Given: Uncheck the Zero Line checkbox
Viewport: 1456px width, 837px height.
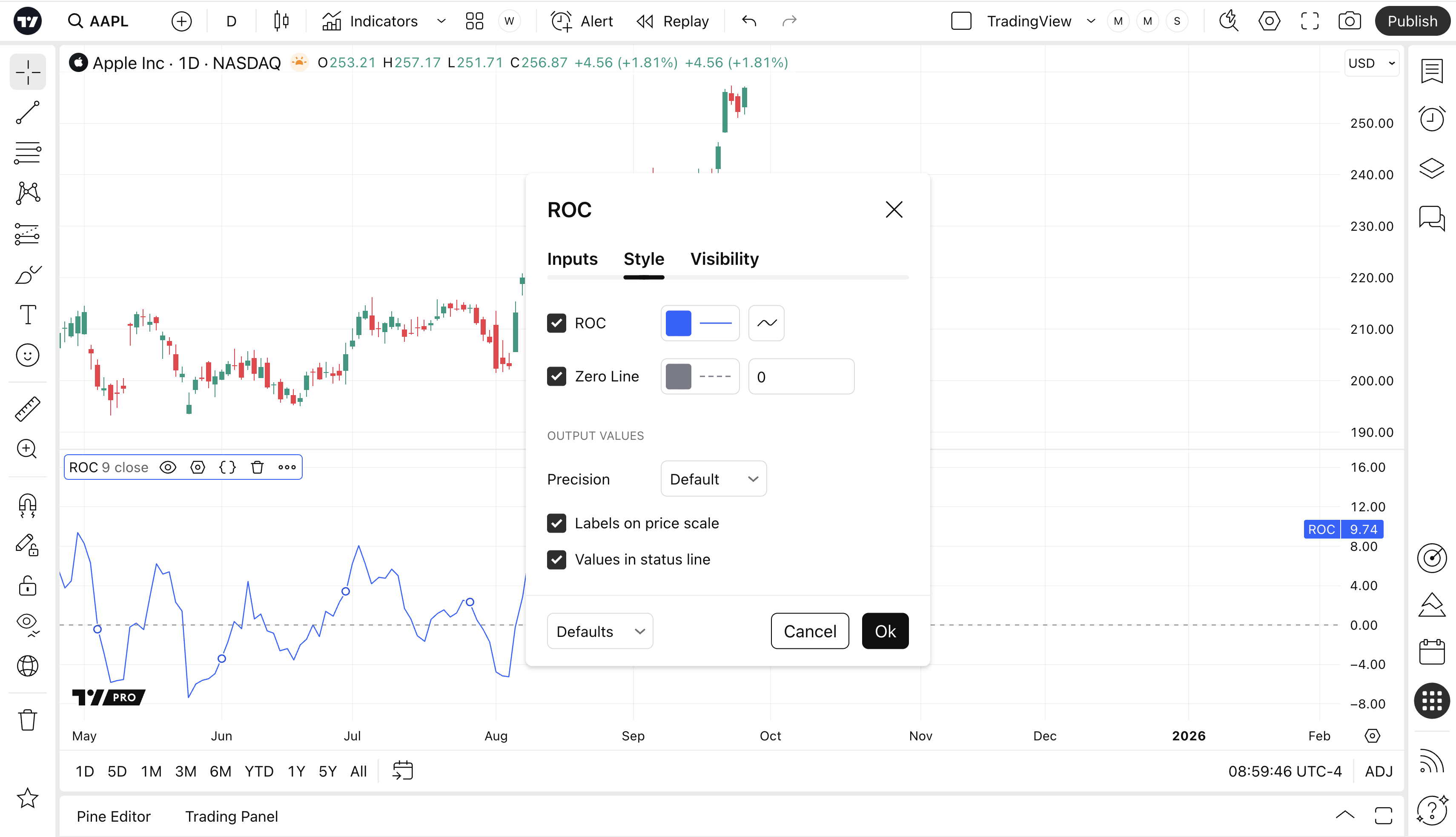Looking at the screenshot, I should pyautogui.click(x=556, y=376).
